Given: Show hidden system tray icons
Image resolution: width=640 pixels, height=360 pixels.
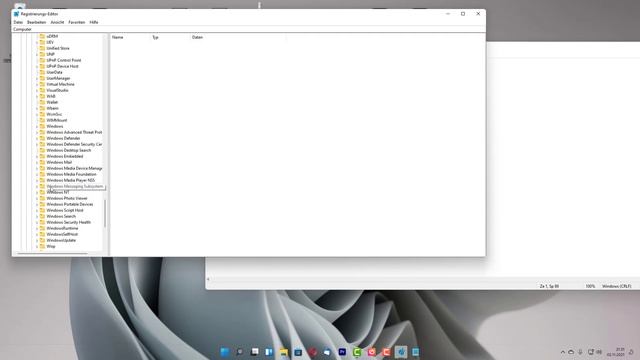Looking at the screenshot, I should tap(563, 352).
